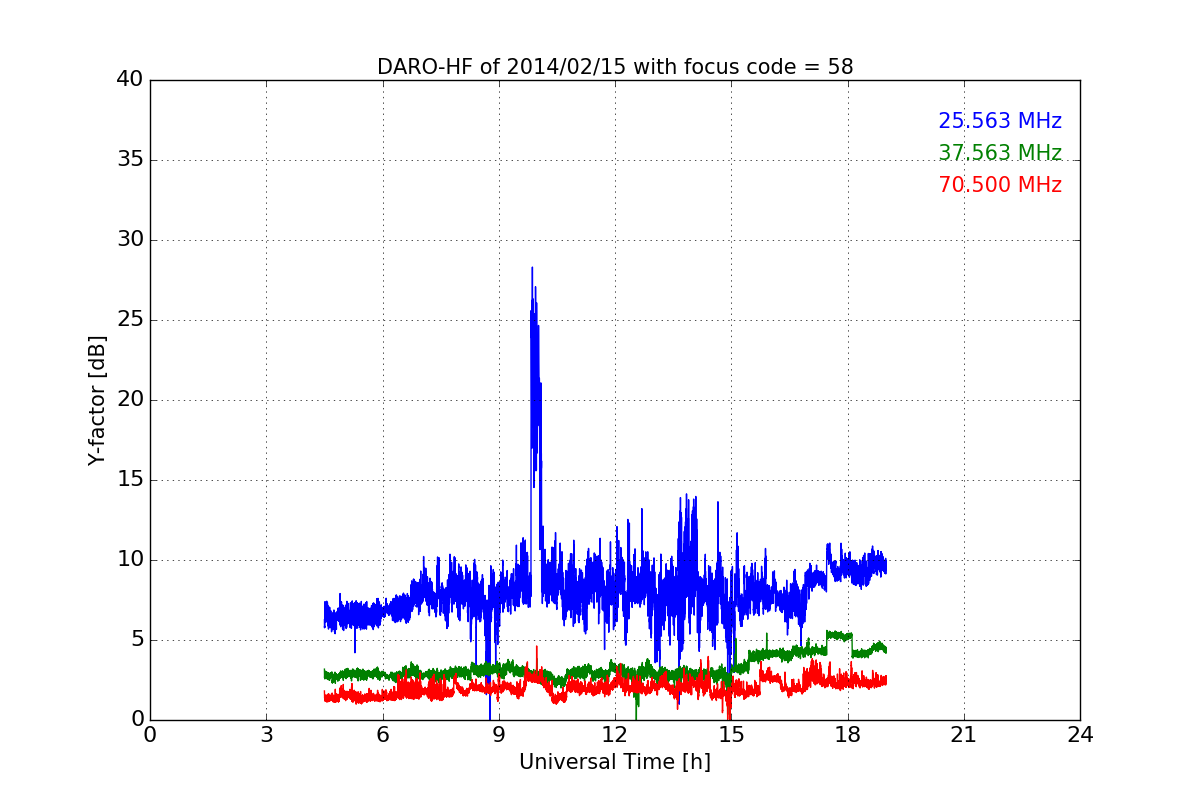Click the blue peak near 28 dB
This screenshot has height=800, width=1200.
[x=532, y=270]
